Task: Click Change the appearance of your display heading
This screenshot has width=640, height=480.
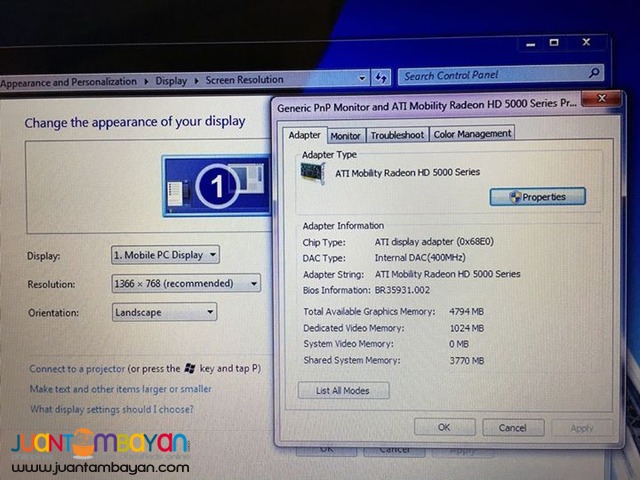Action: tap(135, 122)
